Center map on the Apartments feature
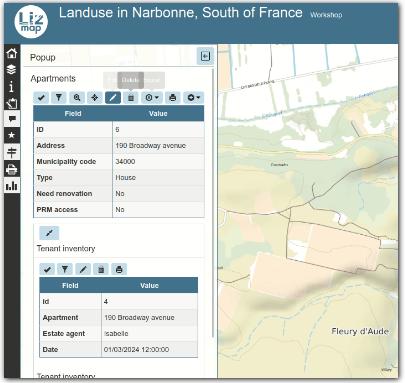This screenshot has width=405, height=383. 95,98
